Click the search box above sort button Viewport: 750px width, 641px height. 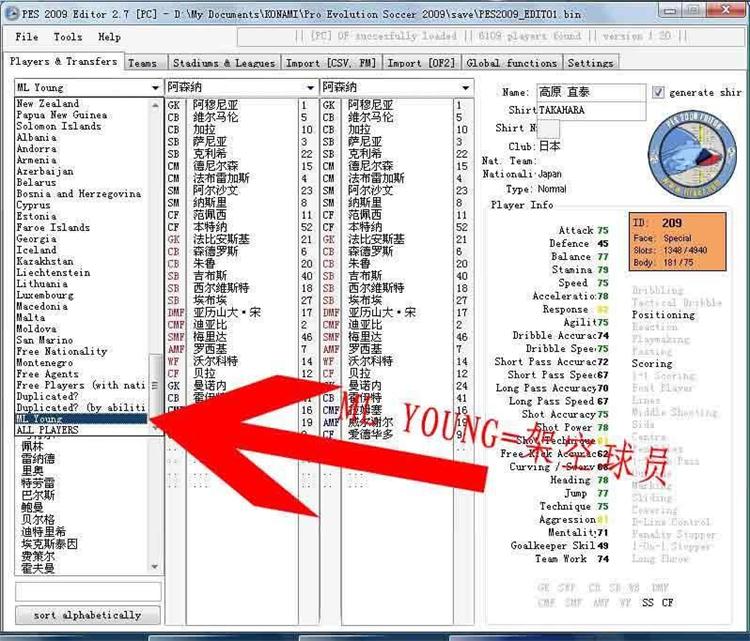(87, 592)
